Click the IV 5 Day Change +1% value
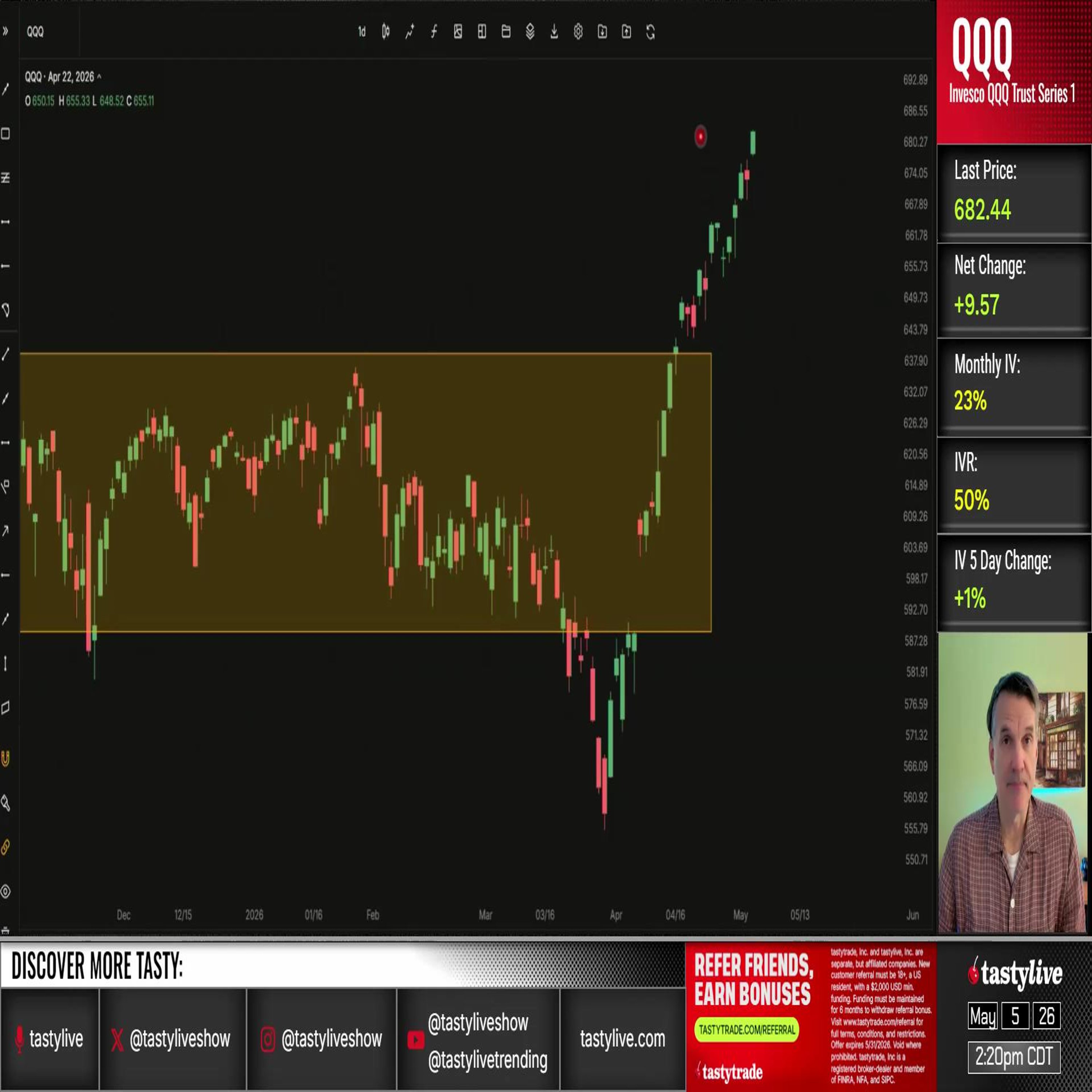Screen dimensions: 1092x1092 pyautogui.click(x=970, y=598)
